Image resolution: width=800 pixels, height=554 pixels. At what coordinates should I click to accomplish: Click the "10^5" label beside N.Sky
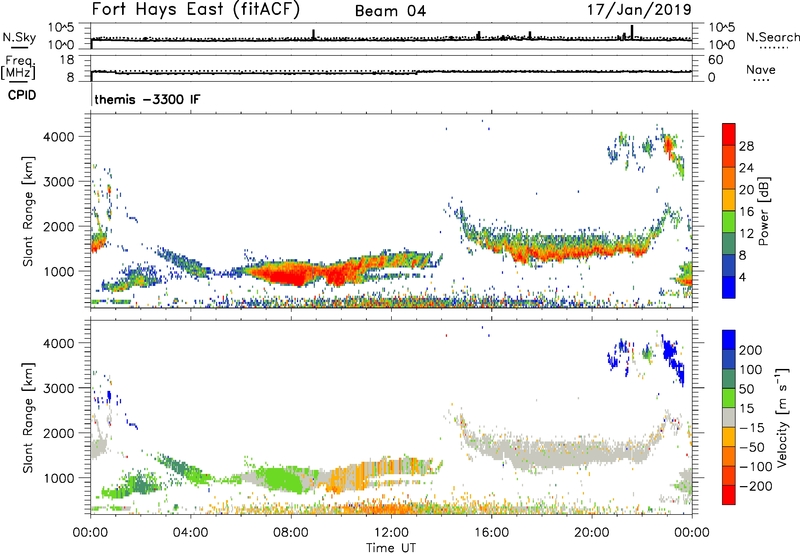point(61,27)
